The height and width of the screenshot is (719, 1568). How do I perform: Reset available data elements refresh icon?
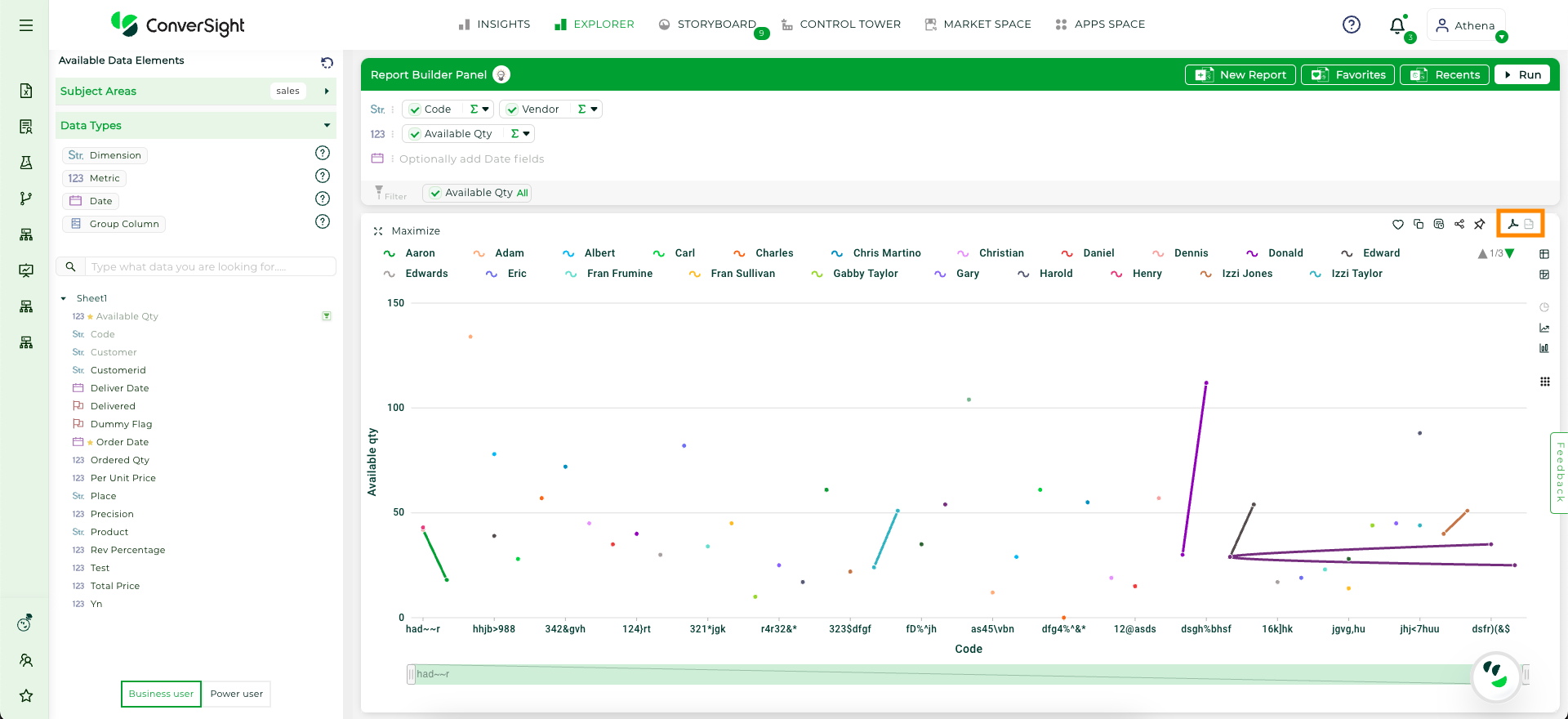[327, 62]
